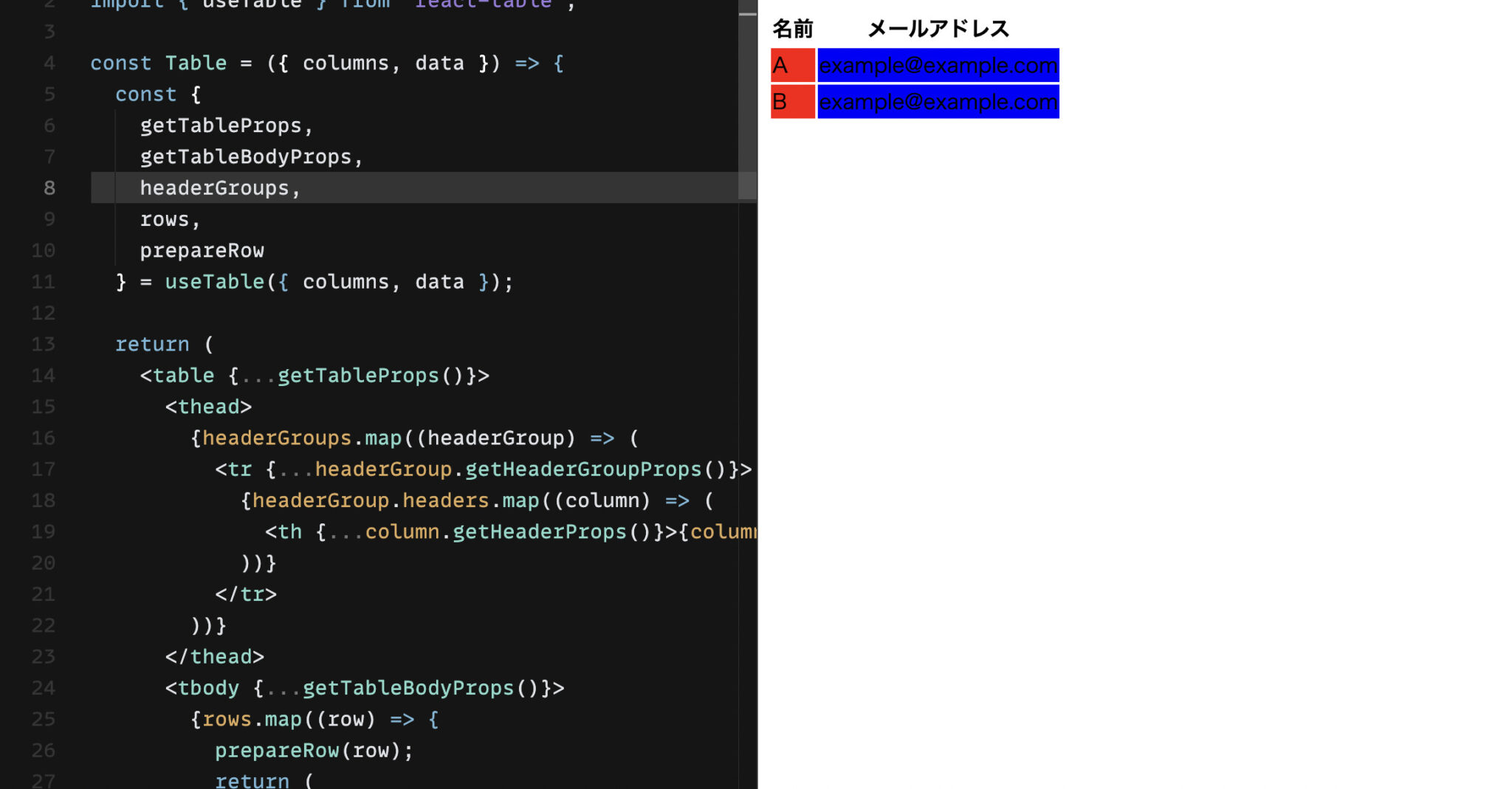Screen dimensions: 1512x789
Task: Click the highlighted headerGroups line in the editor
Action: [x=219, y=188]
